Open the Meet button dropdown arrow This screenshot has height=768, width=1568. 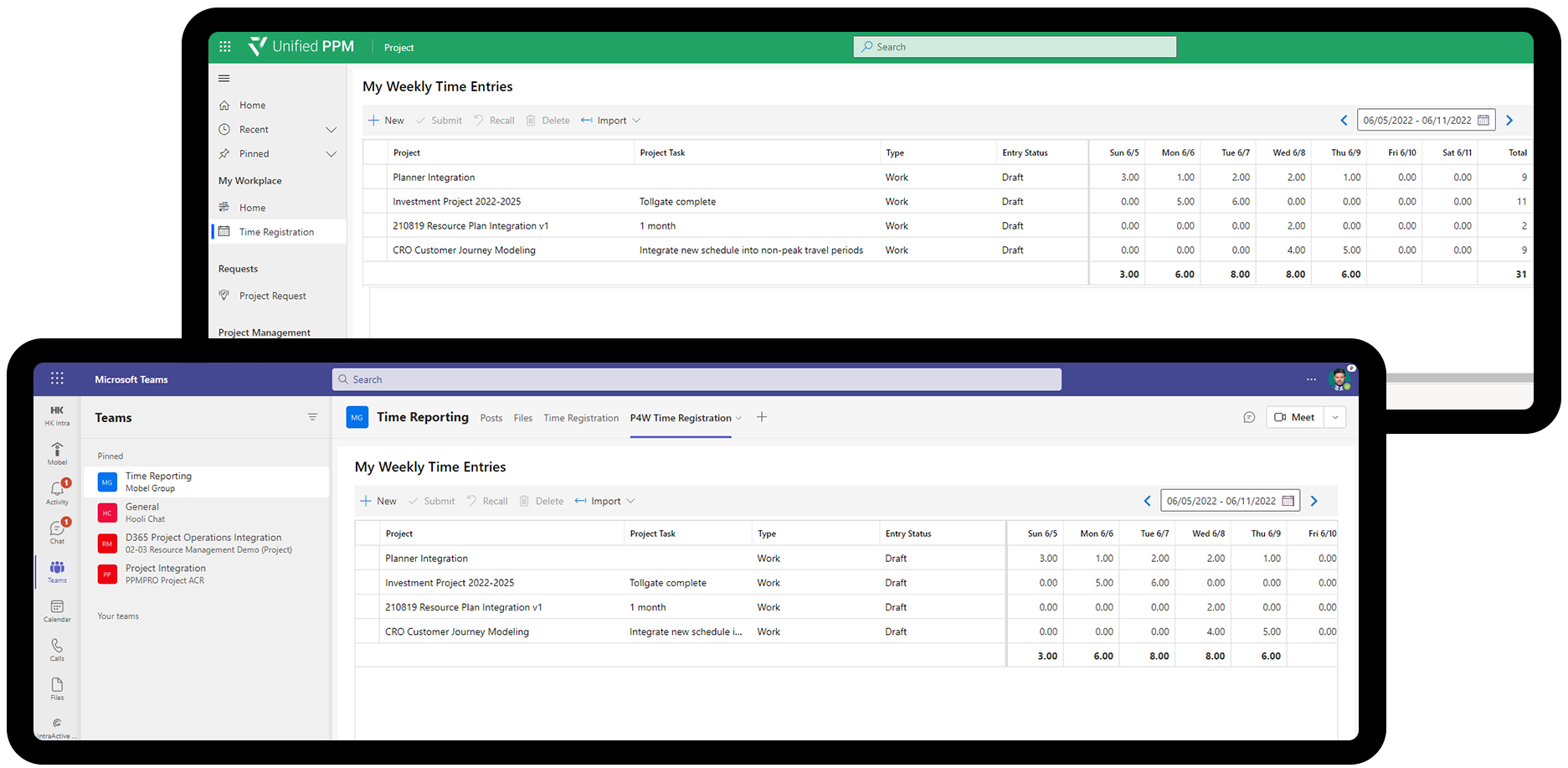[1335, 417]
